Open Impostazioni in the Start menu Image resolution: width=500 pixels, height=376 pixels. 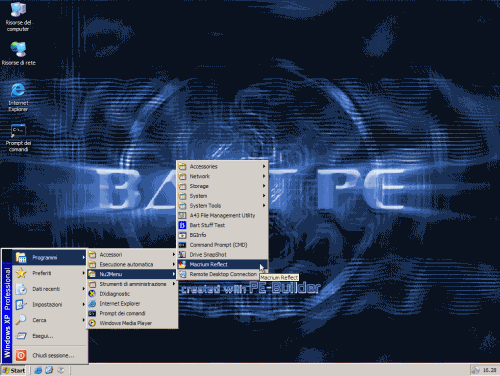[50, 304]
